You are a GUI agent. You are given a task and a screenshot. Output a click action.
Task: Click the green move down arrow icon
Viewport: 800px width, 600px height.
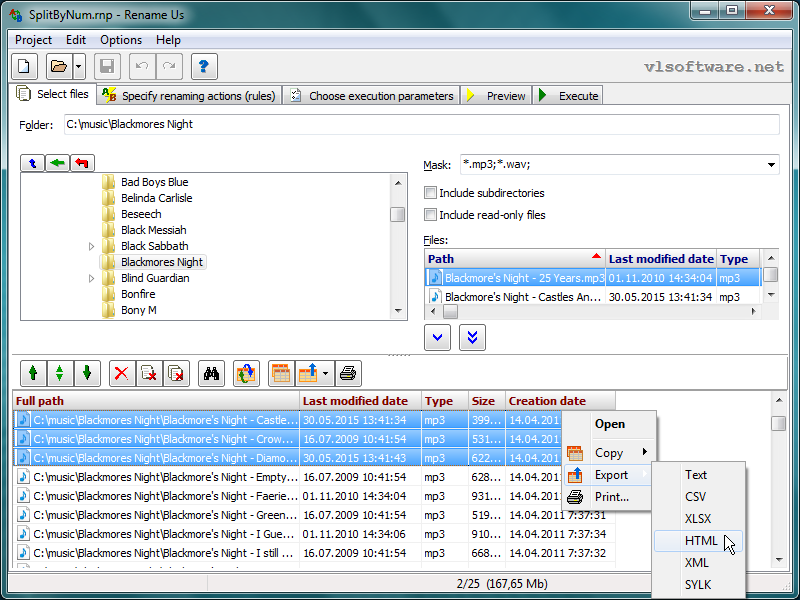pyautogui.click(x=87, y=374)
